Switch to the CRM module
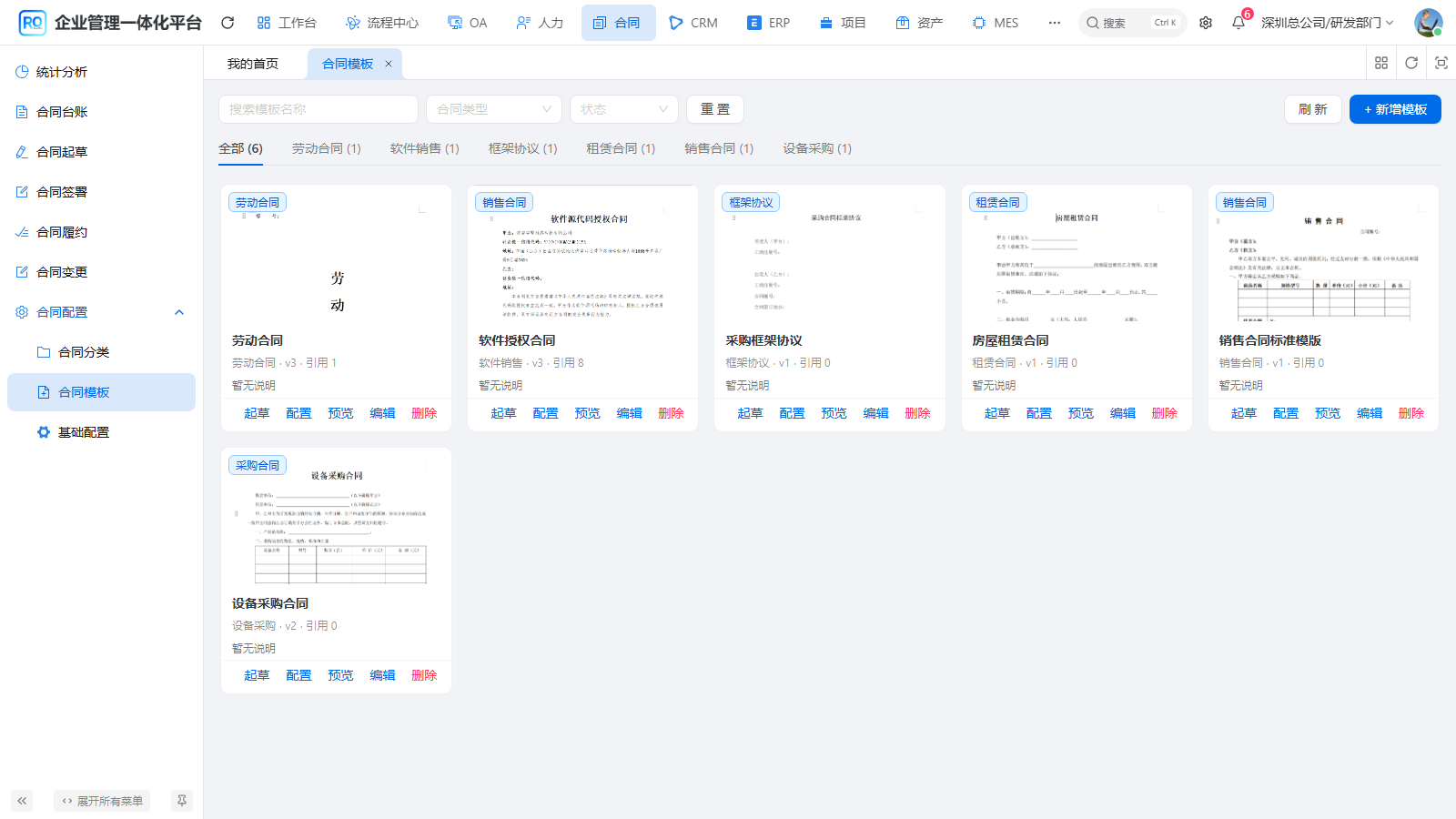This screenshot has height=819, width=1456. [x=693, y=23]
